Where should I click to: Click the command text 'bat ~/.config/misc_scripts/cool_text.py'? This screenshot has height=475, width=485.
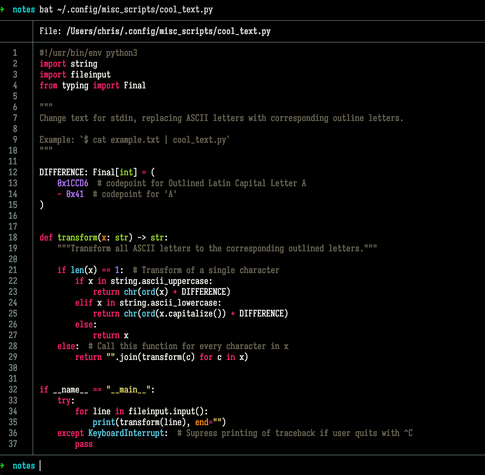126,10
